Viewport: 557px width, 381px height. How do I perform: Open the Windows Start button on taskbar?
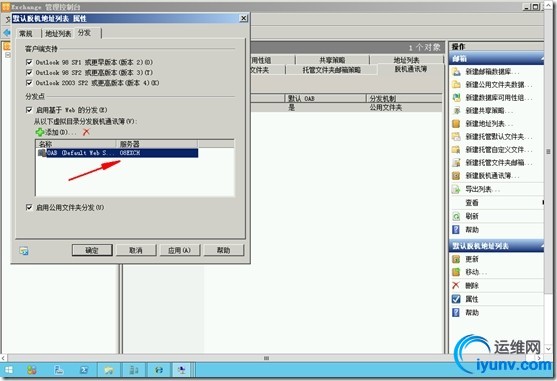point(9,370)
